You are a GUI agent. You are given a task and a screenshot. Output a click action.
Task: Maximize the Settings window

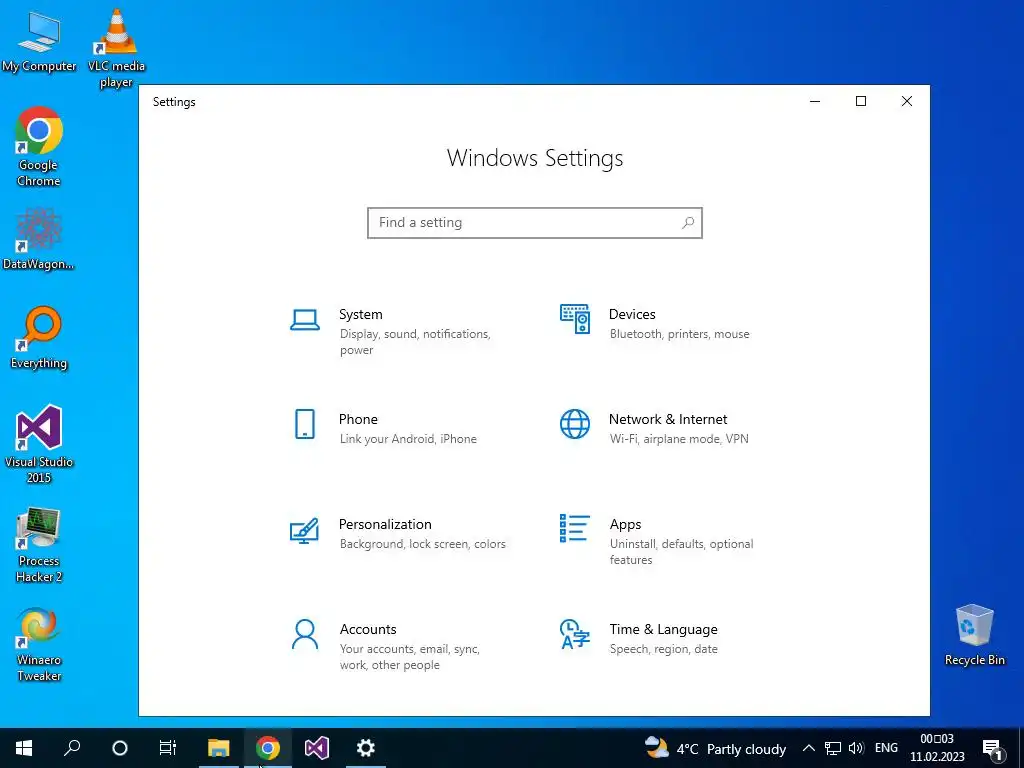861,101
